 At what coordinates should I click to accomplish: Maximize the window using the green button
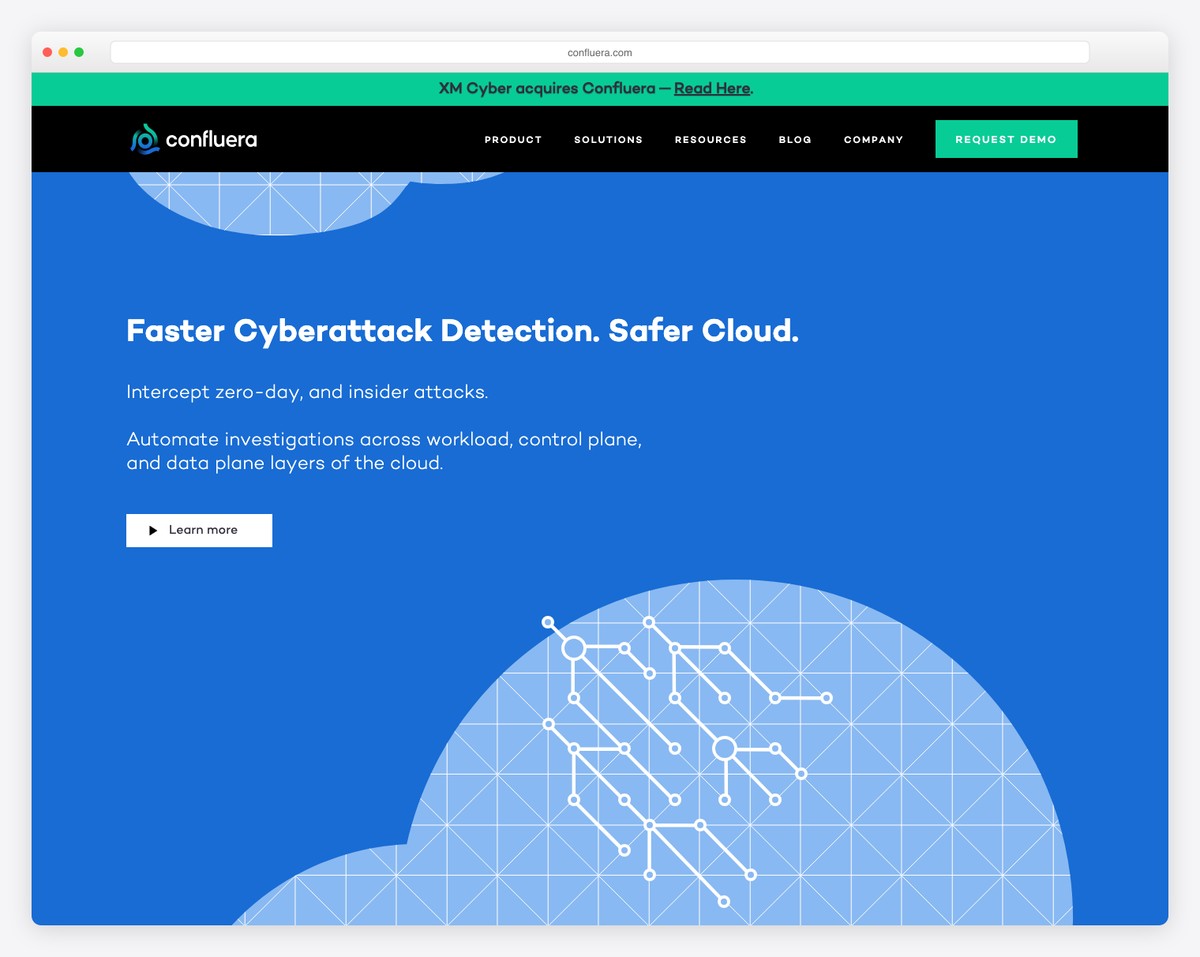pos(79,52)
